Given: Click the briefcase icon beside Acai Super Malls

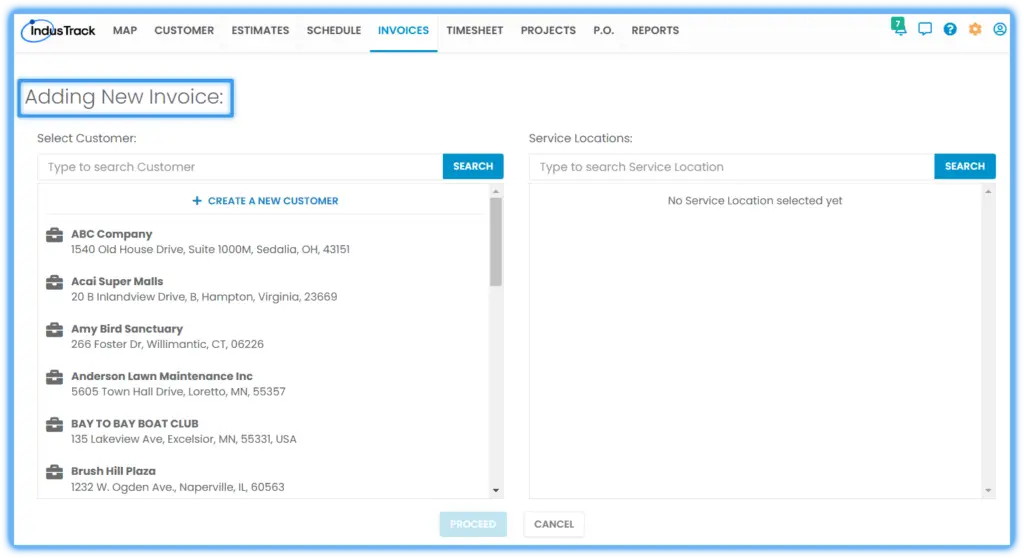Looking at the screenshot, I should (x=55, y=282).
